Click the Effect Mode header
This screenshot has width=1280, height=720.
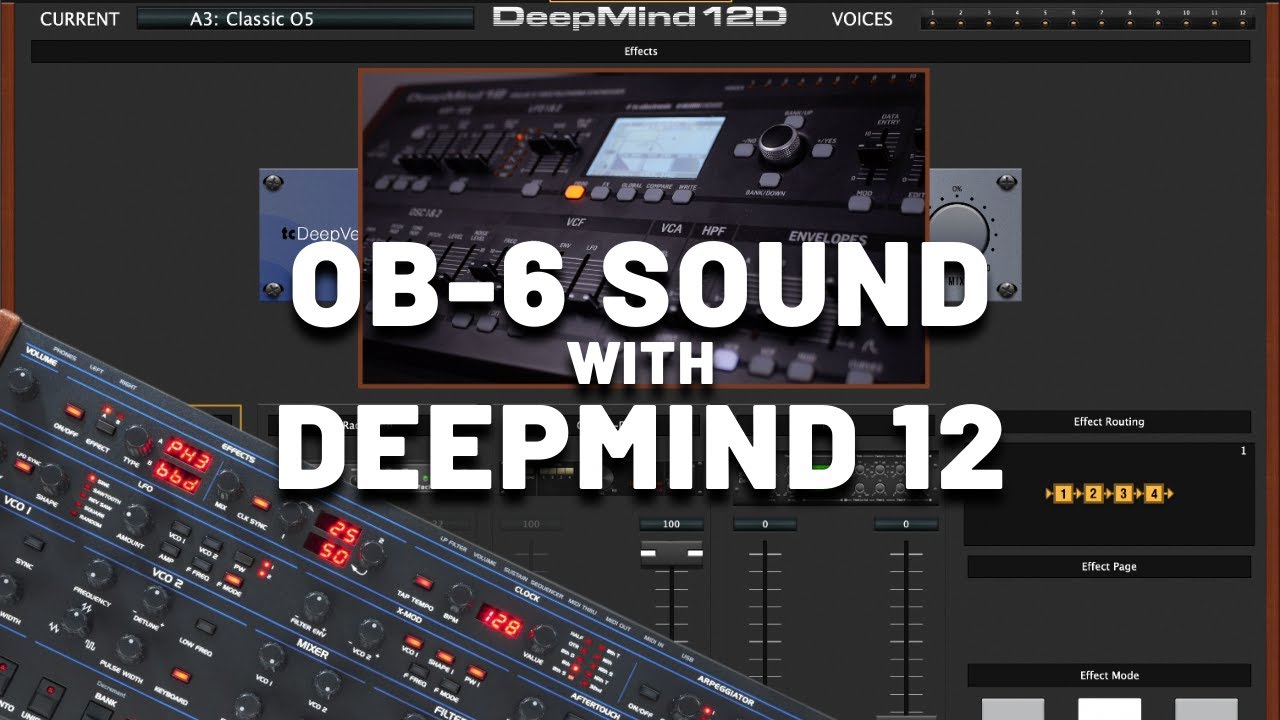coord(1109,675)
